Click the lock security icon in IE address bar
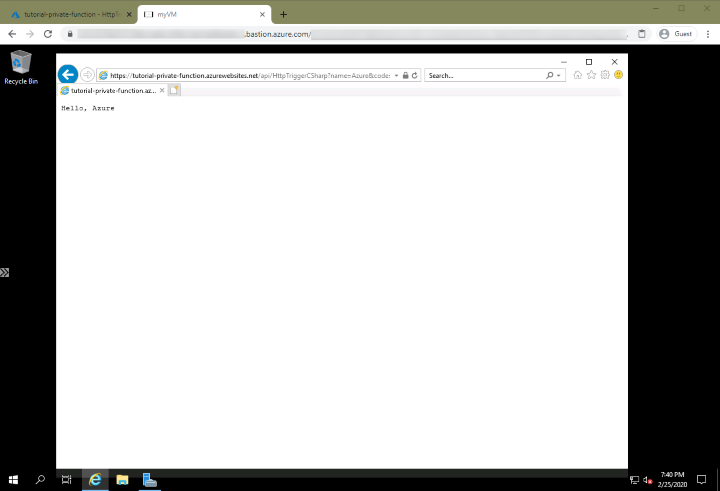Viewport: 720px width, 491px height. [x=405, y=75]
